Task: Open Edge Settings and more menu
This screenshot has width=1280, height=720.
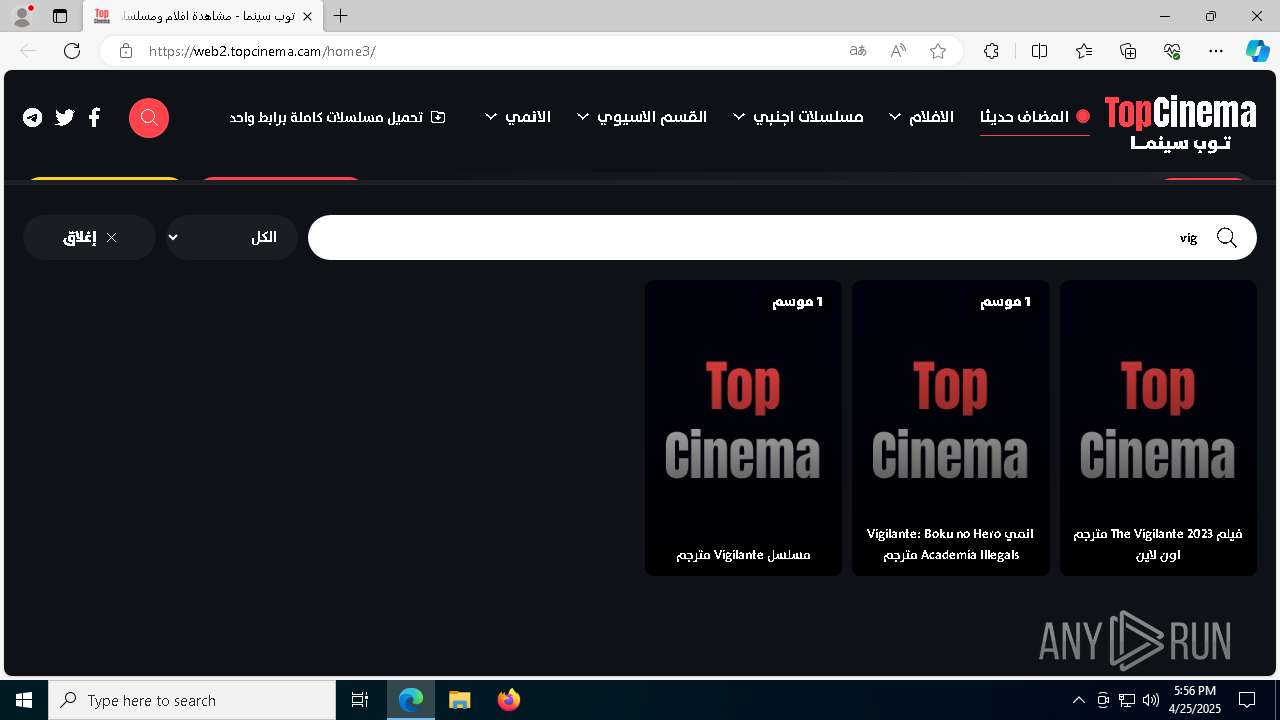Action: 1216,51
